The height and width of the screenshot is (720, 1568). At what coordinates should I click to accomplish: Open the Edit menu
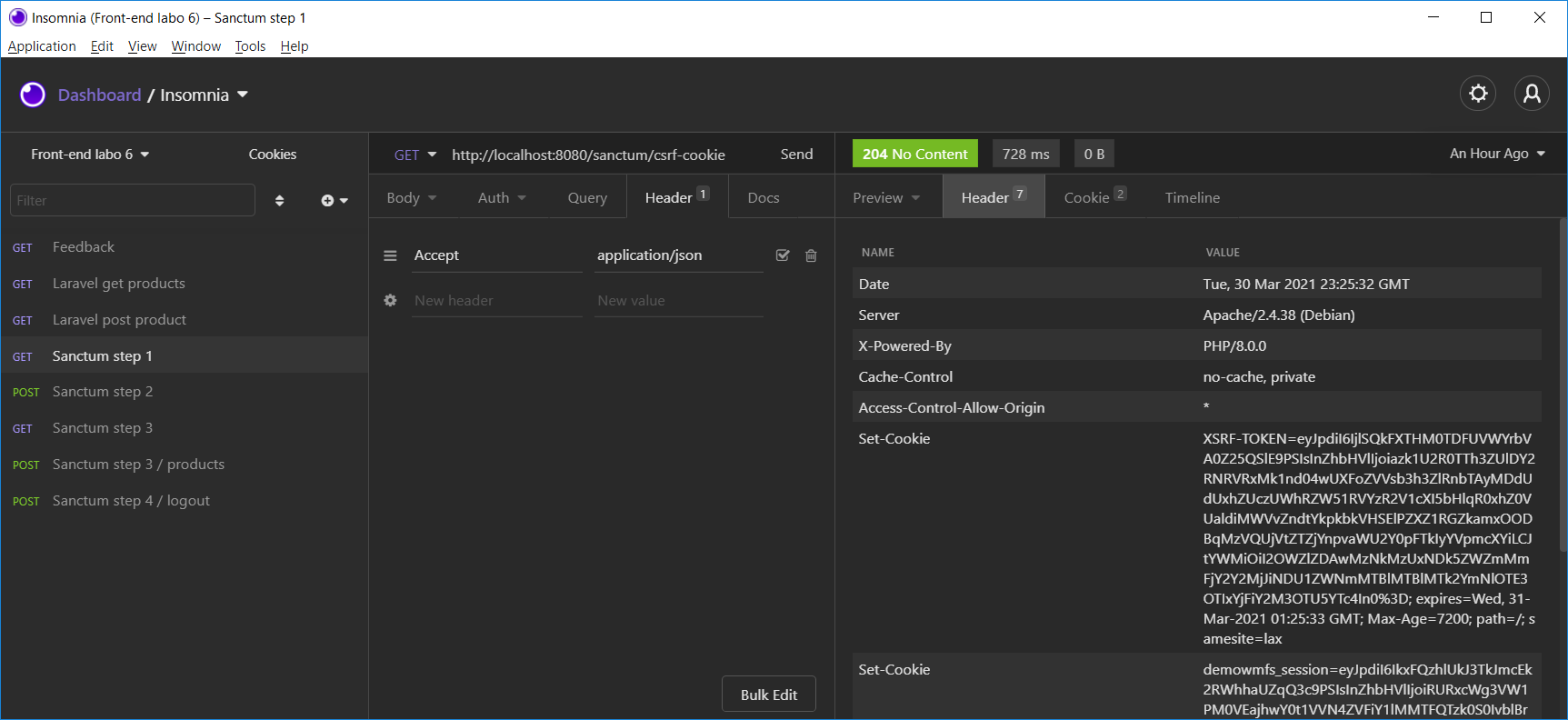[x=102, y=46]
